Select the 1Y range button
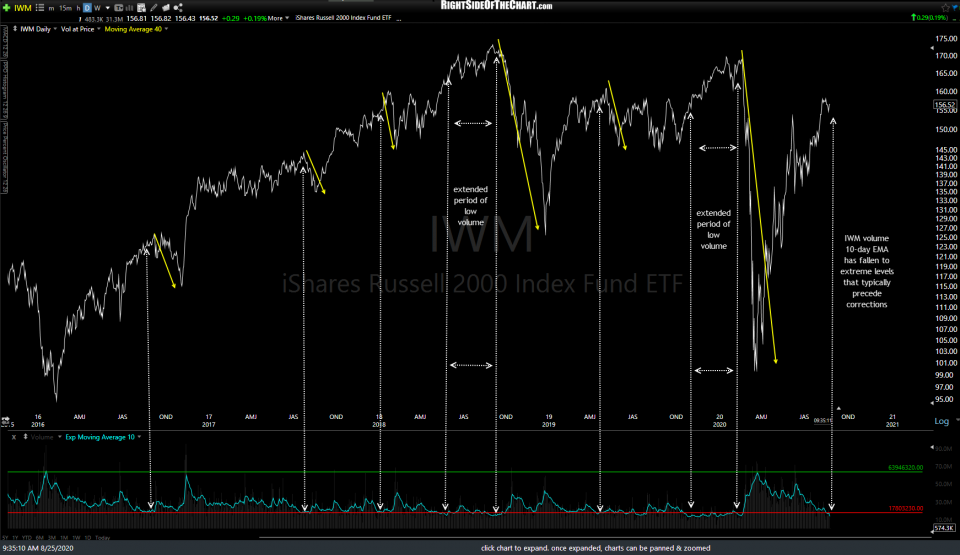The image size is (960, 555). click(16, 538)
